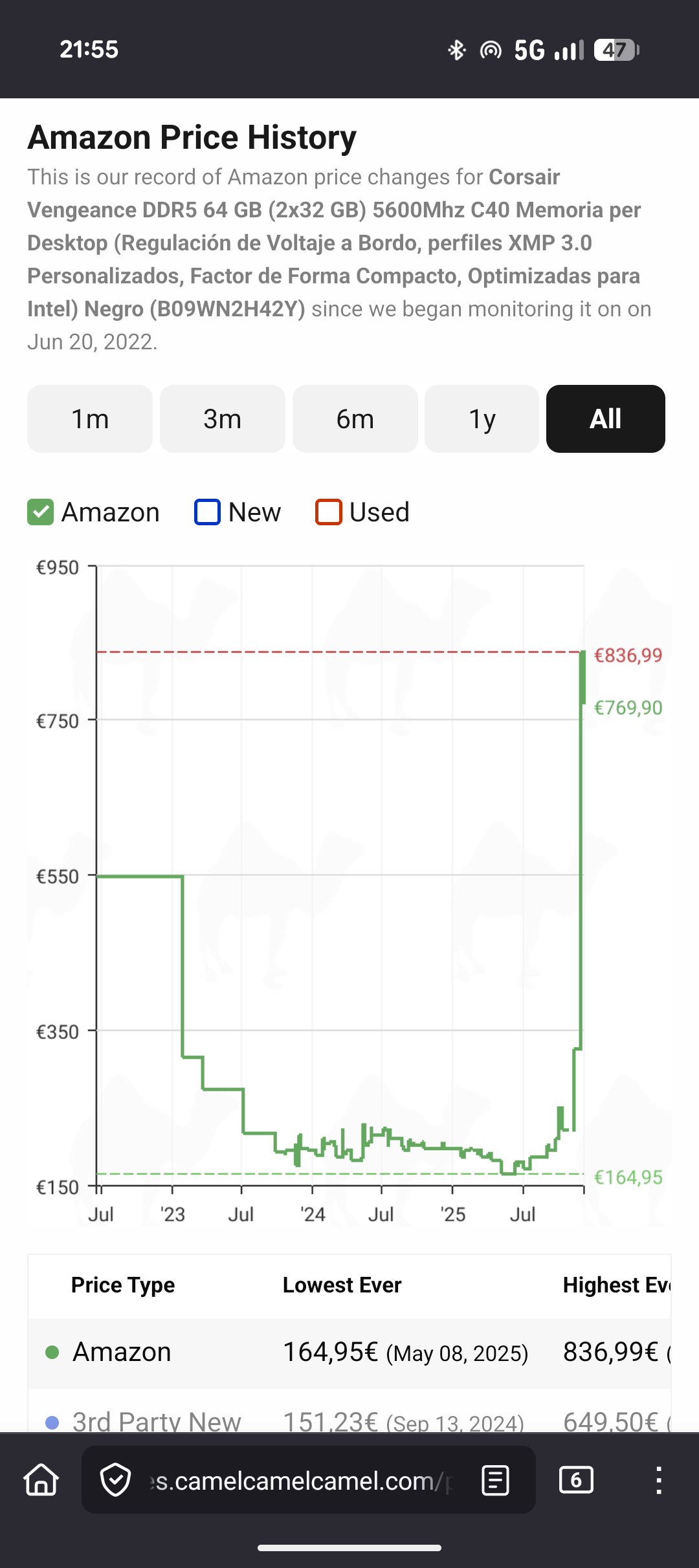The width and height of the screenshot is (699, 1568).
Task: Enable the Used price checkbox
Action: click(x=329, y=512)
